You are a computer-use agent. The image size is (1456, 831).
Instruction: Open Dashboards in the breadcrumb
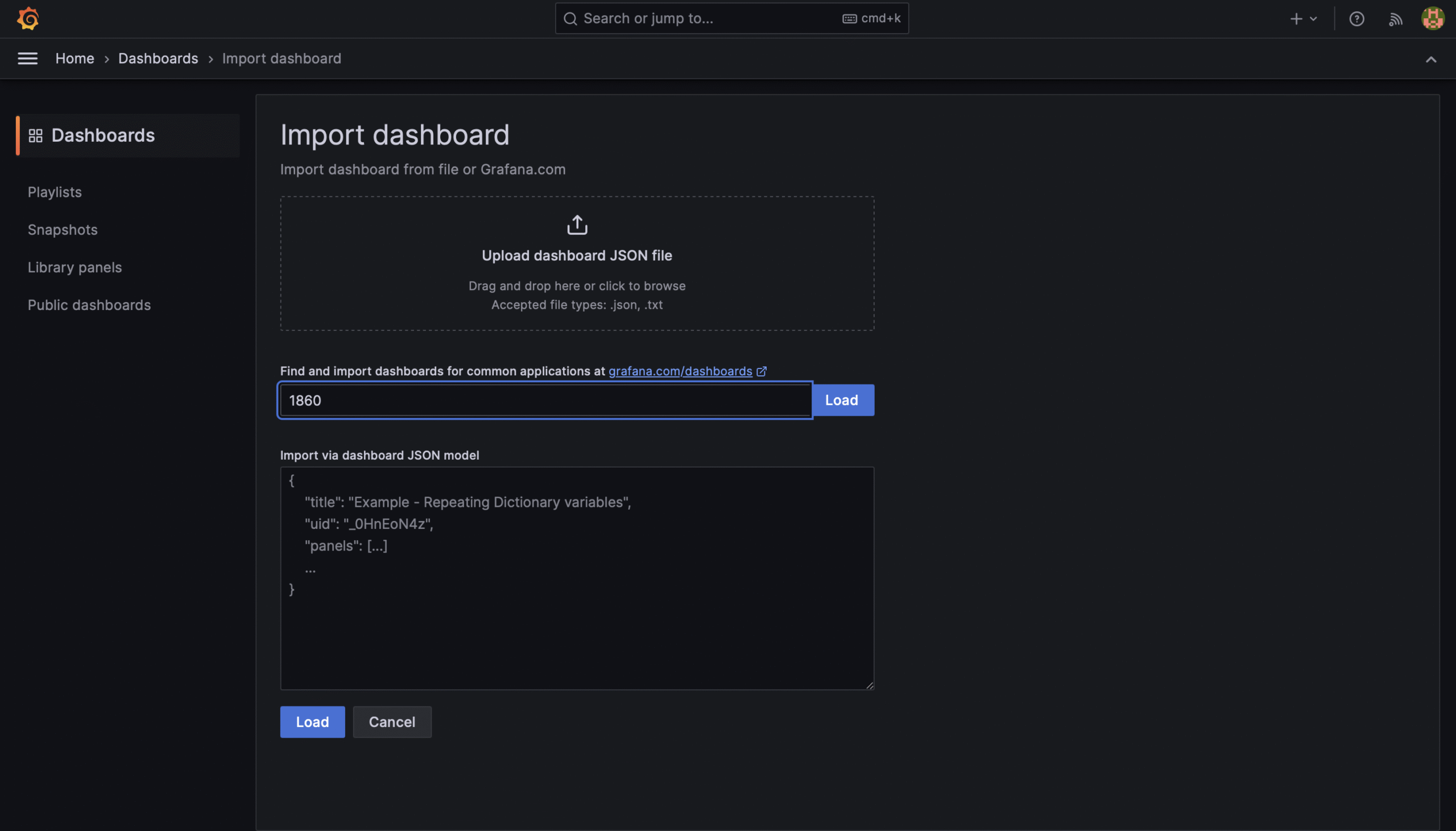[158, 58]
